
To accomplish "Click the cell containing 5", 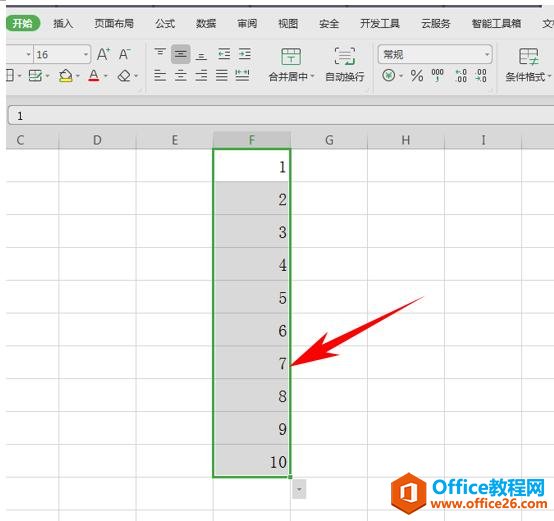I will [x=252, y=297].
